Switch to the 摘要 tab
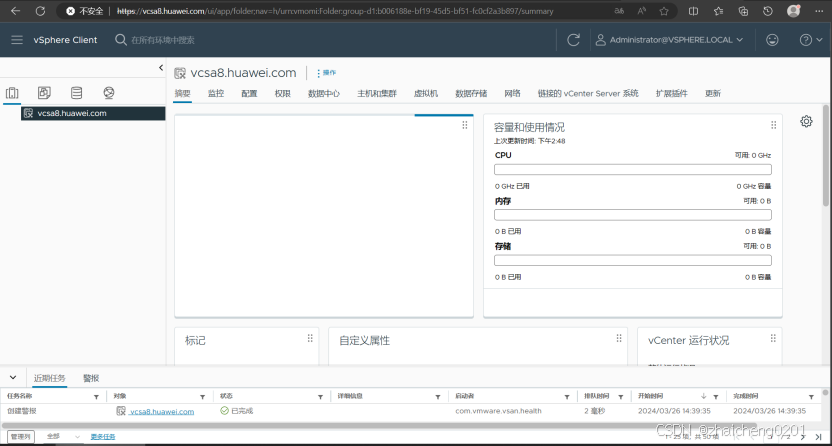 (x=183, y=93)
